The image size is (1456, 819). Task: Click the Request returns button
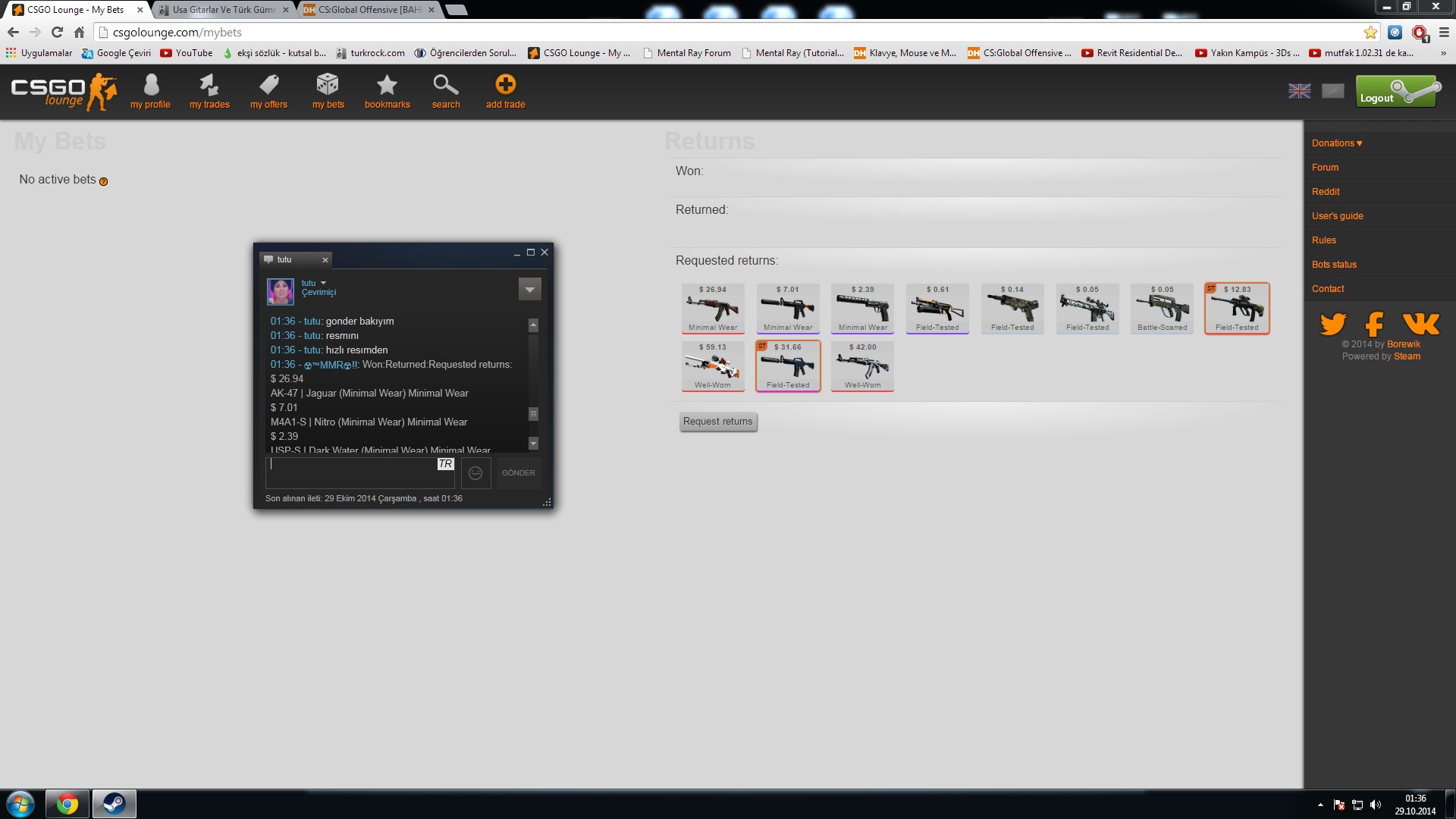717,422
